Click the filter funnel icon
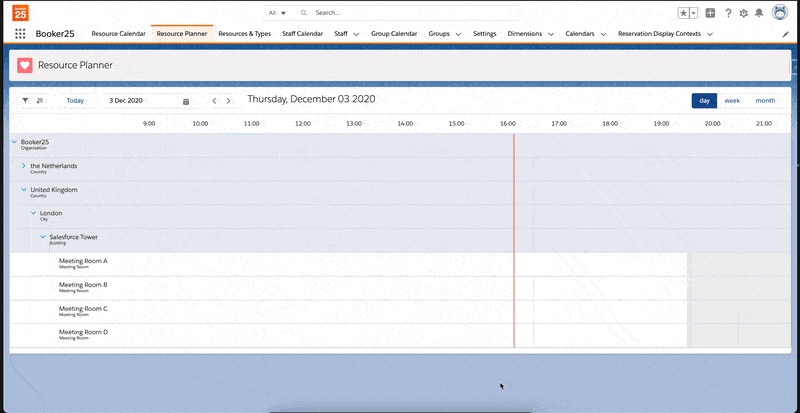 [x=25, y=101]
